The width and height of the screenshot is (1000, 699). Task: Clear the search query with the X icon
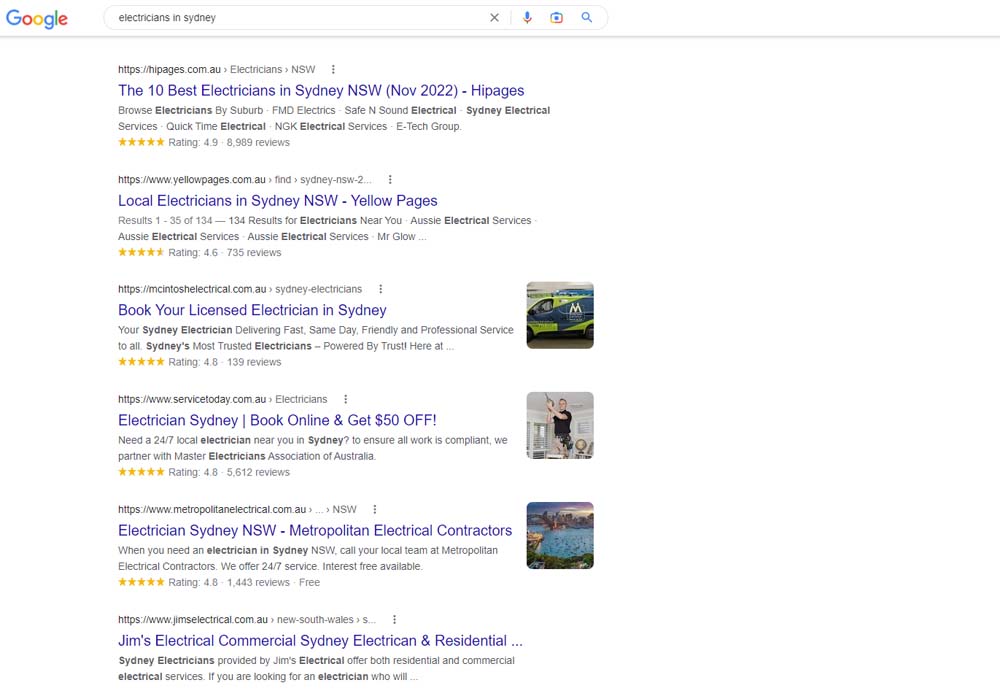coord(494,18)
